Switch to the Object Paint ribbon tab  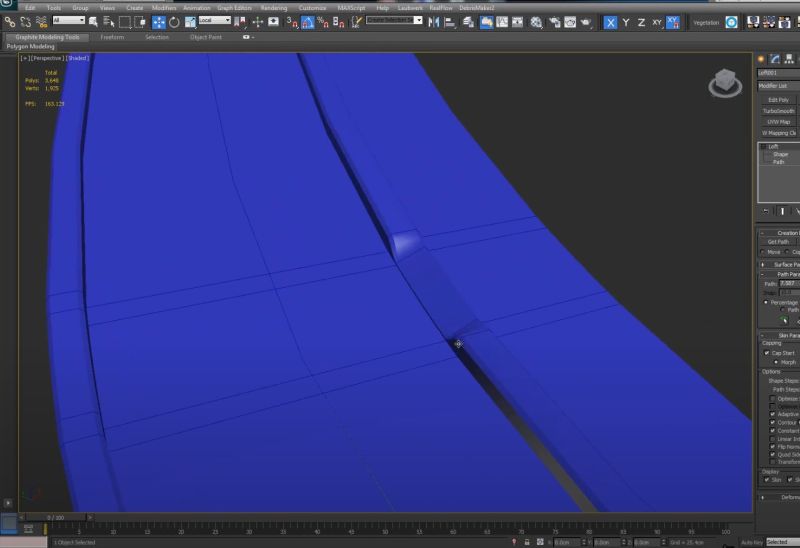coord(206,37)
